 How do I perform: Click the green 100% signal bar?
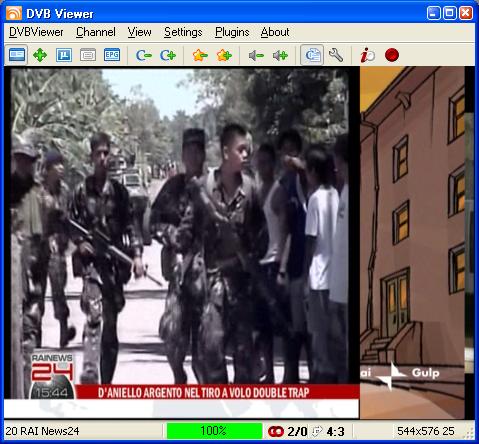pyautogui.click(x=214, y=431)
